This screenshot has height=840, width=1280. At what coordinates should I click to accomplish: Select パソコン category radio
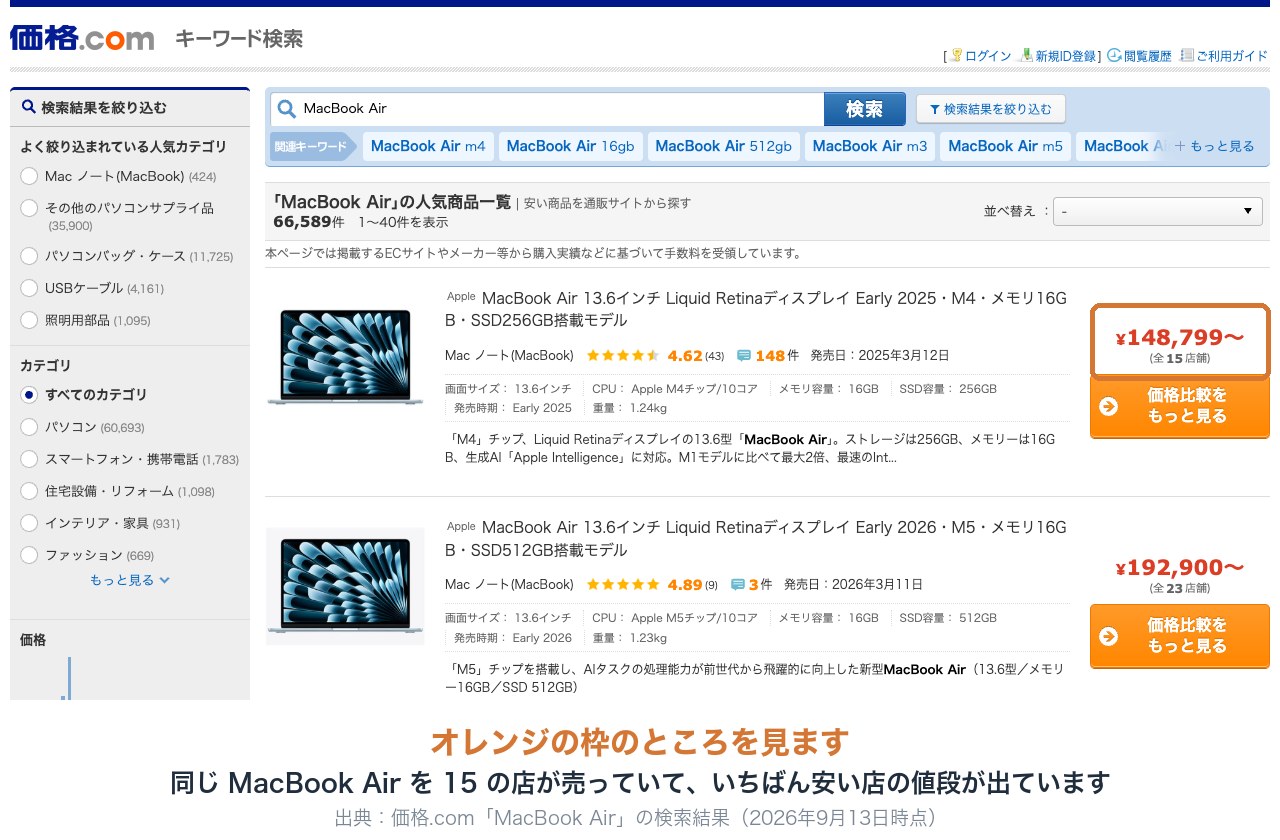pyautogui.click(x=29, y=427)
